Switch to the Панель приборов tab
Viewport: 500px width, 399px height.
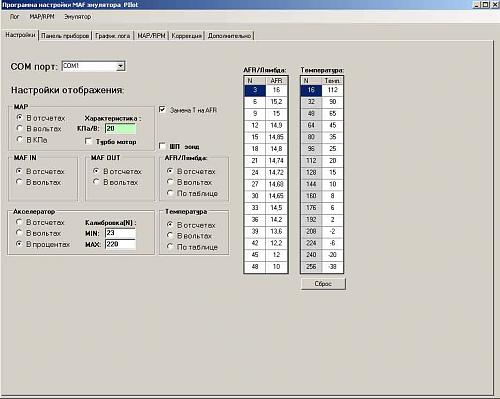pyautogui.click(x=65, y=36)
